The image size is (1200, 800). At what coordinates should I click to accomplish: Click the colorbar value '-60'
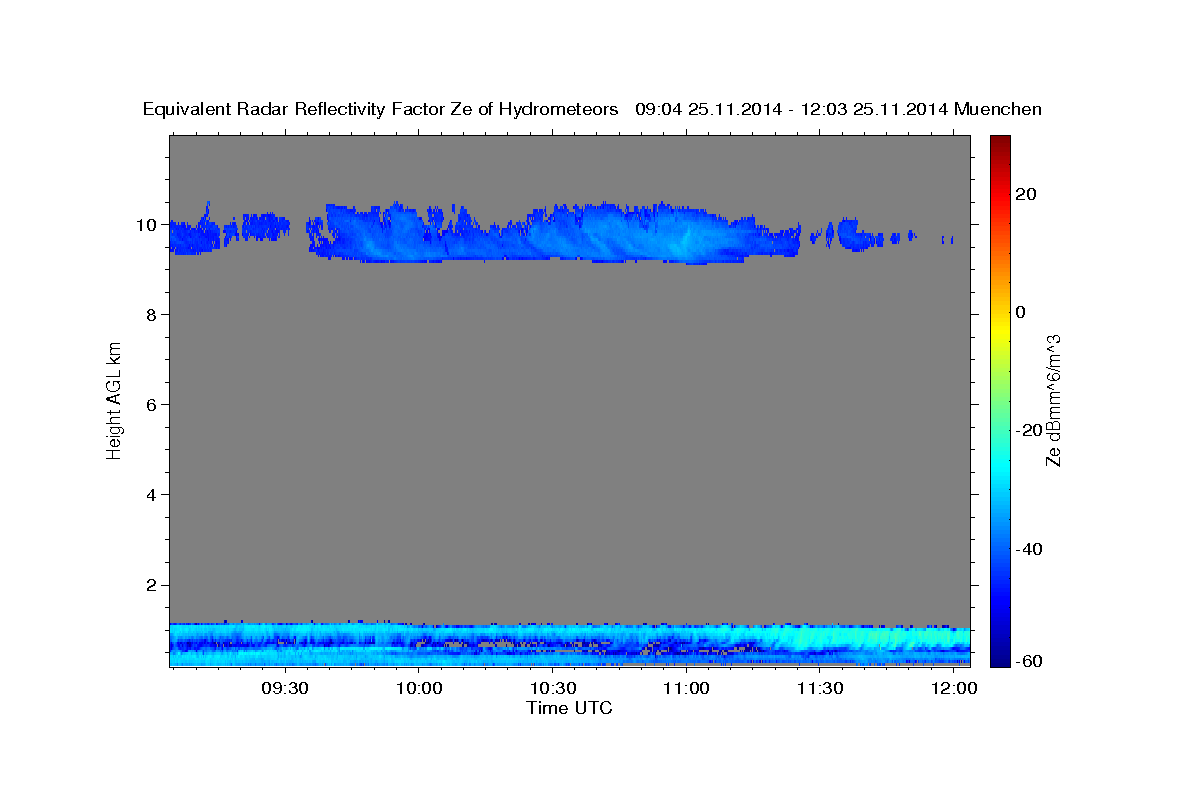coord(1028,661)
